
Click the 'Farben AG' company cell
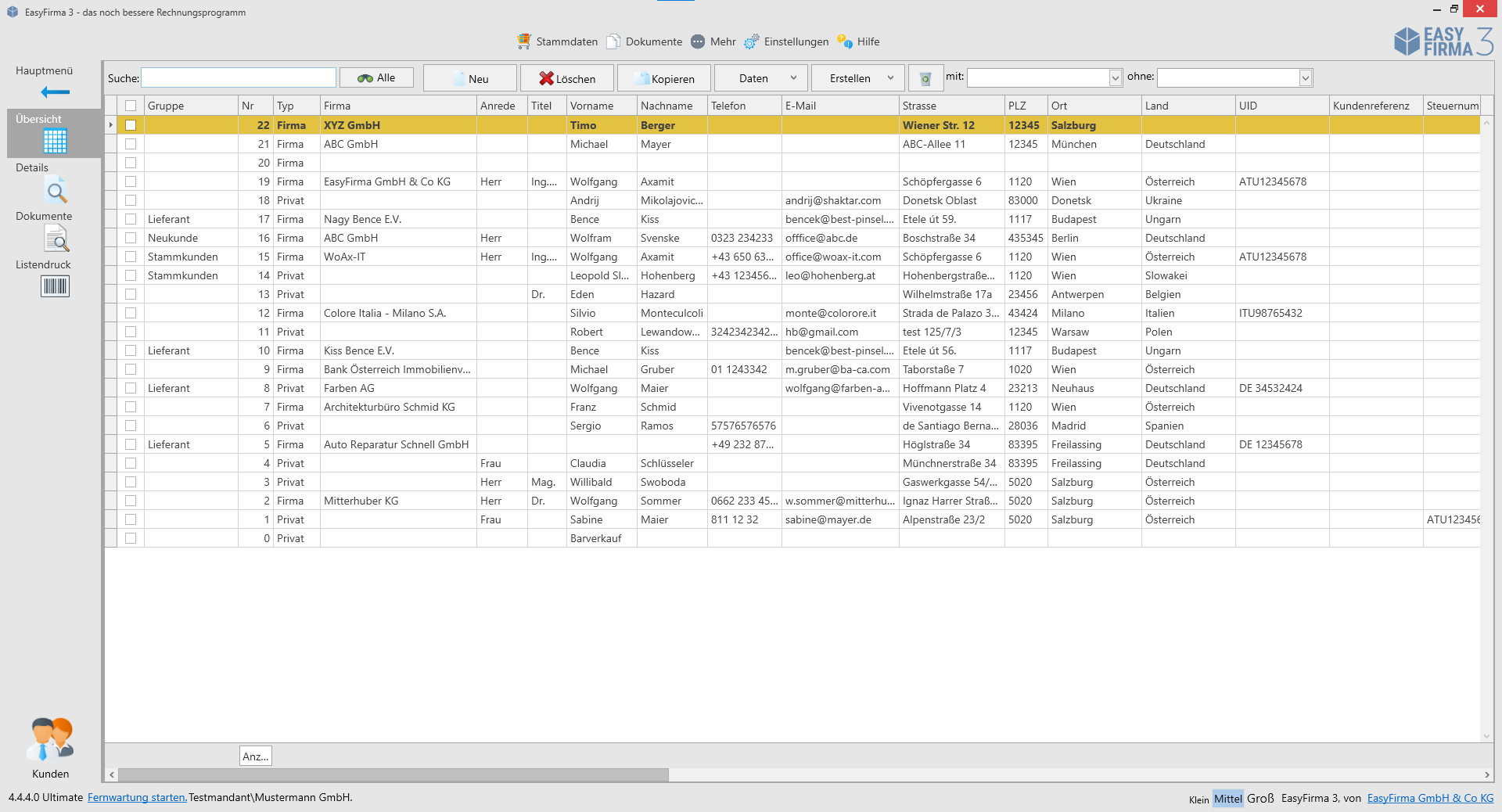pyautogui.click(x=398, y=388)
